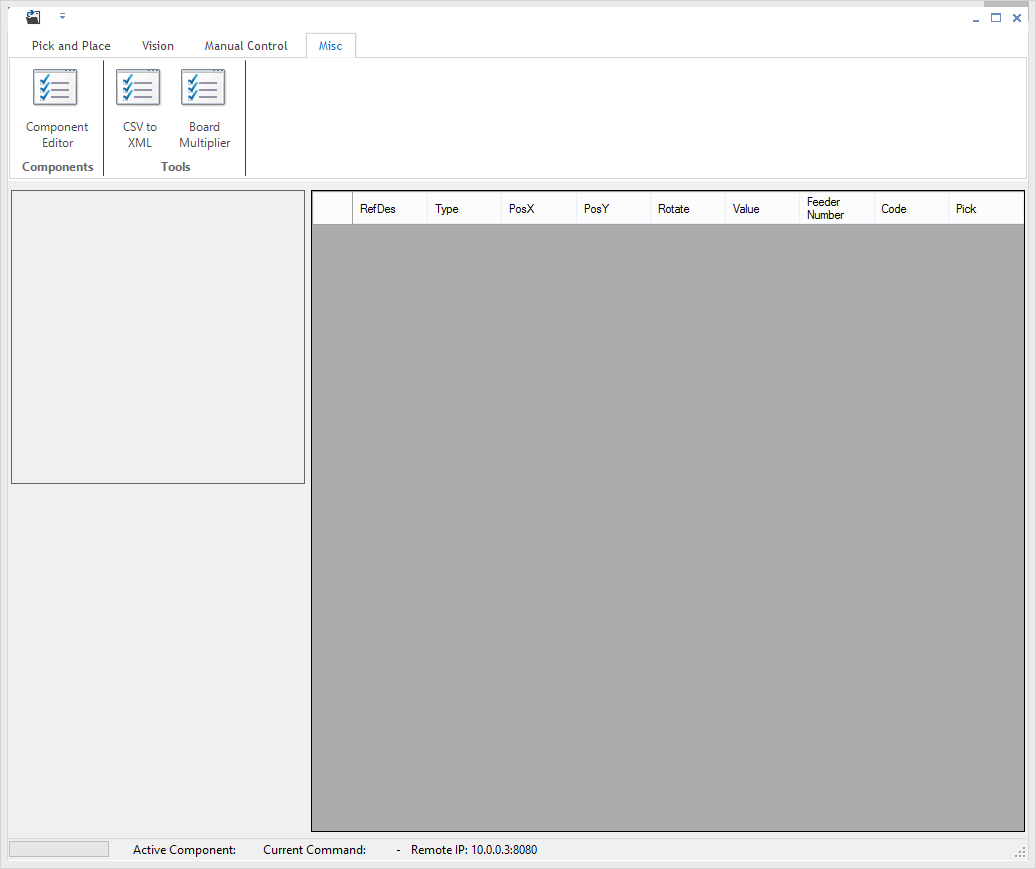Sort by the Rotate column header
Image resolution: width=1036 pixels, height=869 pixels.
click(x=687, y=209)
